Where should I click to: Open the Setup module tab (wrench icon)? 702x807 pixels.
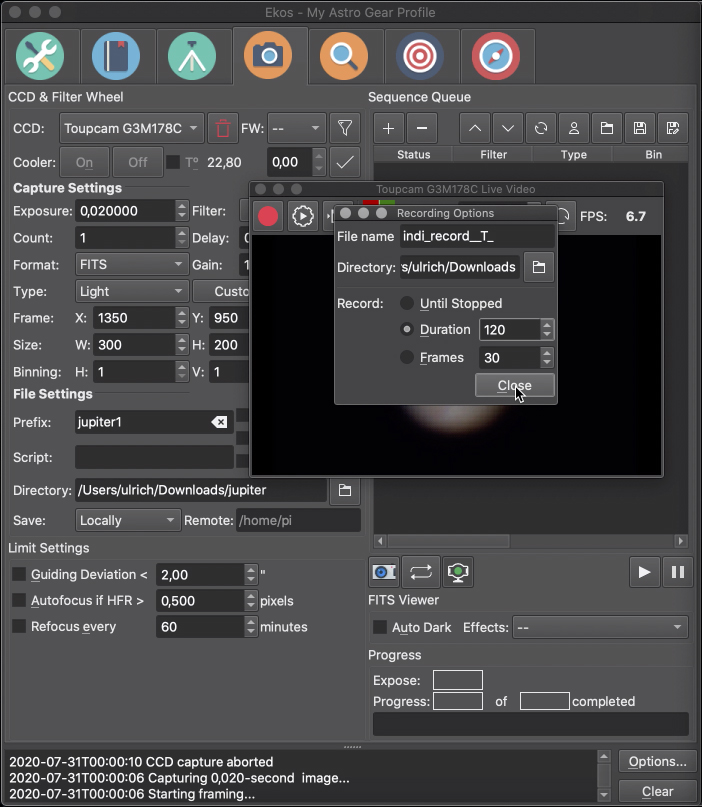click(40, 56)
